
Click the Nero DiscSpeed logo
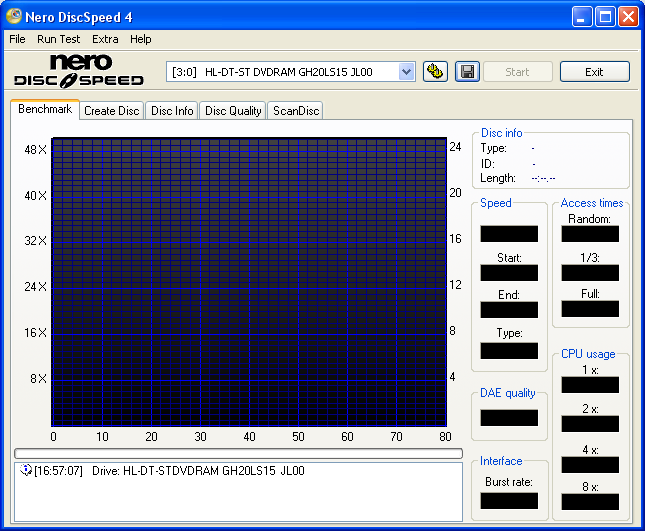(x=79, y=71)
